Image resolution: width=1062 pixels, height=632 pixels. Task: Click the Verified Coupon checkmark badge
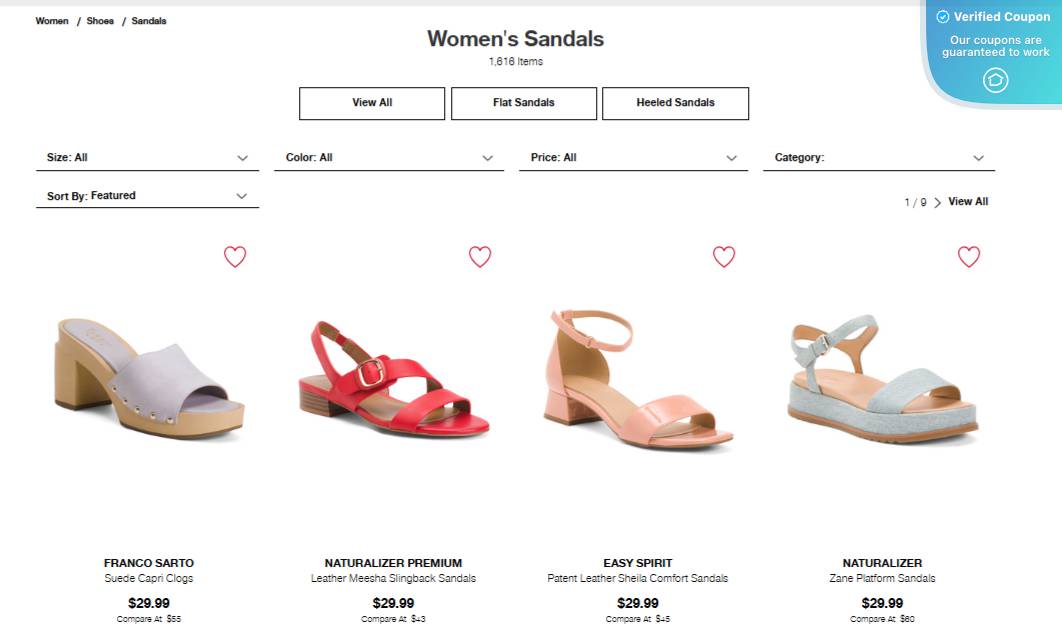pyautogui.click(x=942, y=16)
